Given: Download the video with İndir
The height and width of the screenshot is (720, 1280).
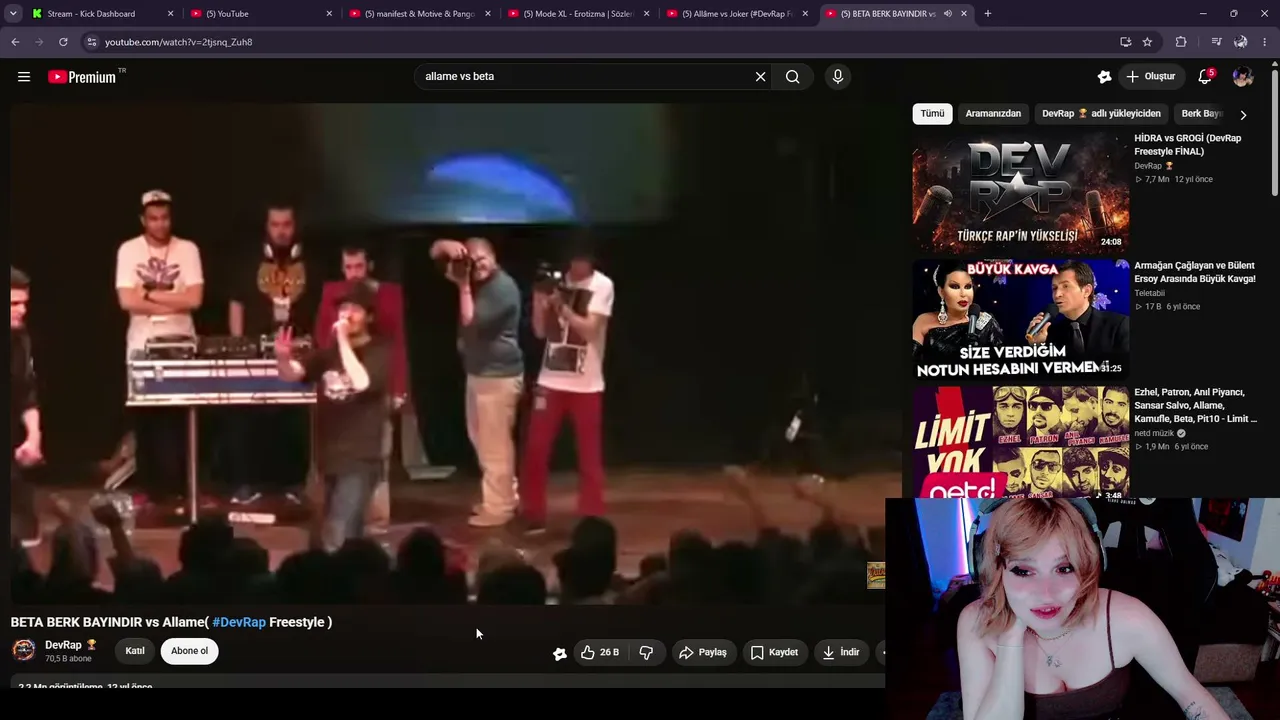Looking at the screenshot, I should click(841, 652).
